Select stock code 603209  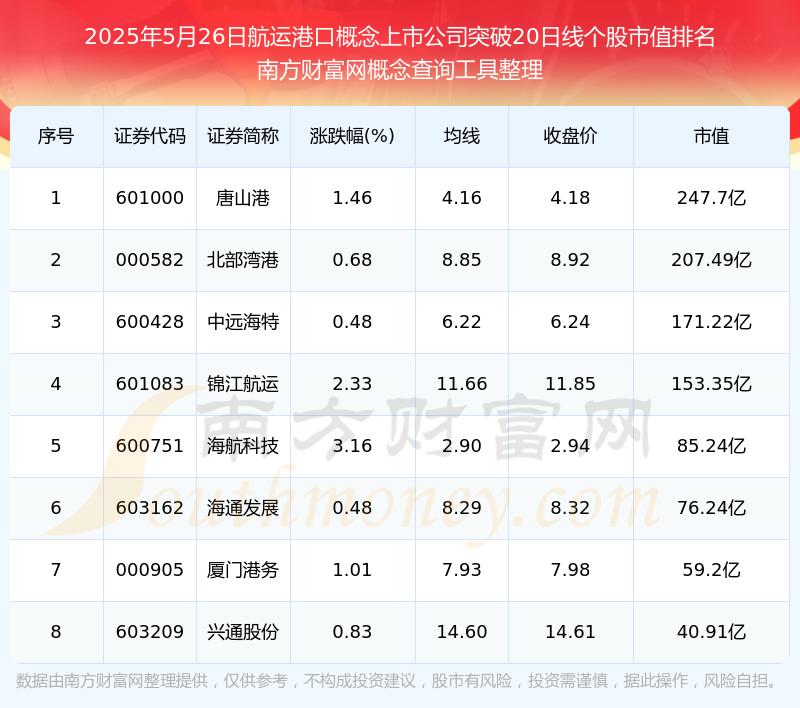[x=149, y=632]
